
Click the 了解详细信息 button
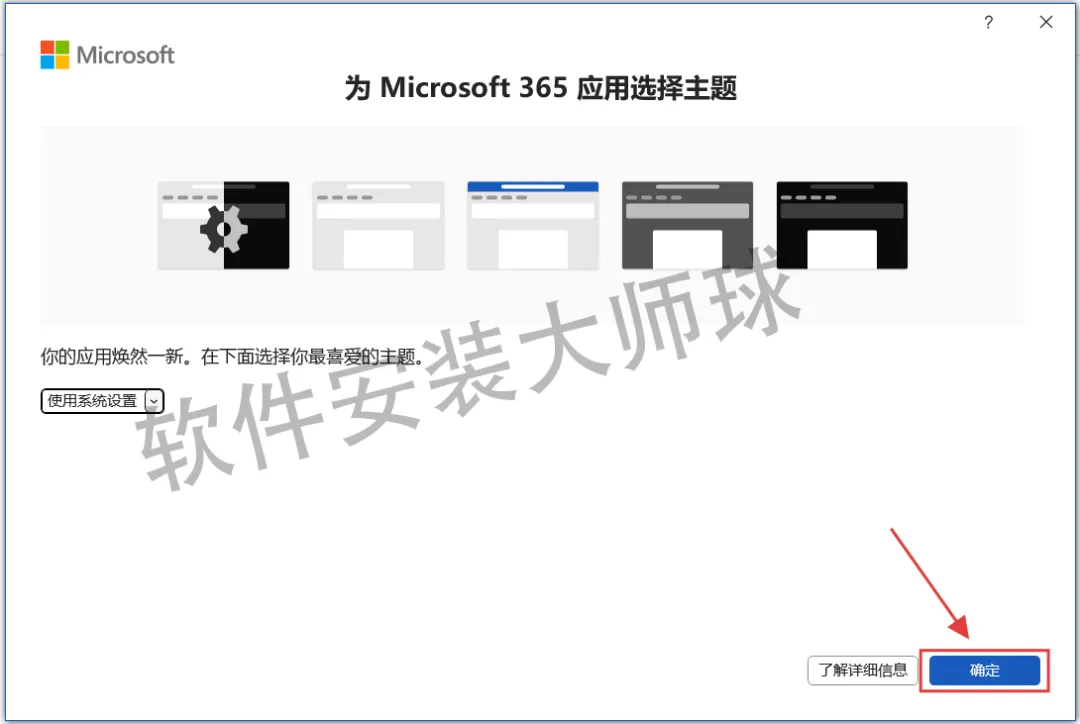tap(862, 670)
